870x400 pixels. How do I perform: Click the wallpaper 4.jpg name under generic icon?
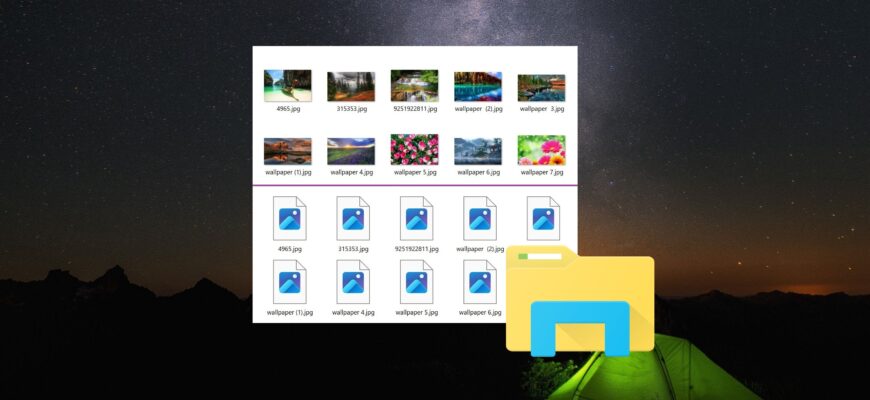point(353,313)
